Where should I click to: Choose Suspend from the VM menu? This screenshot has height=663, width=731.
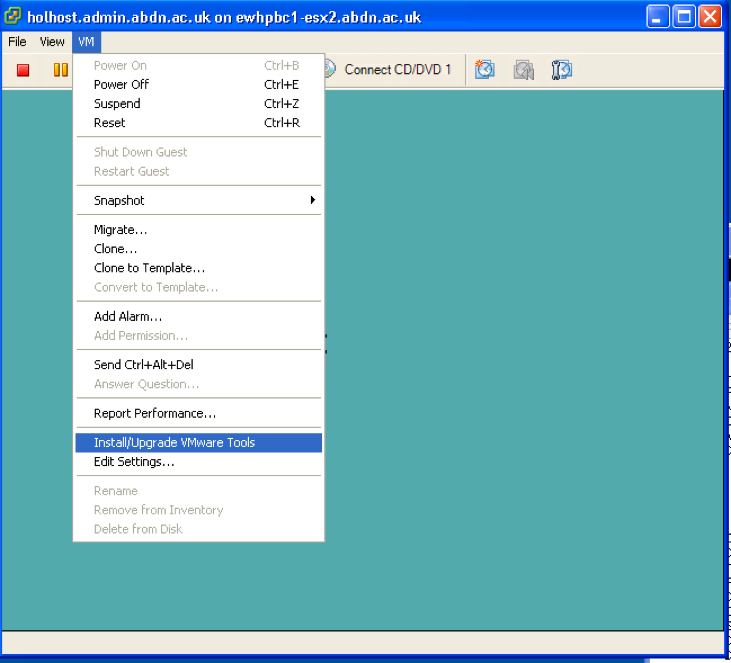[117, 104]
